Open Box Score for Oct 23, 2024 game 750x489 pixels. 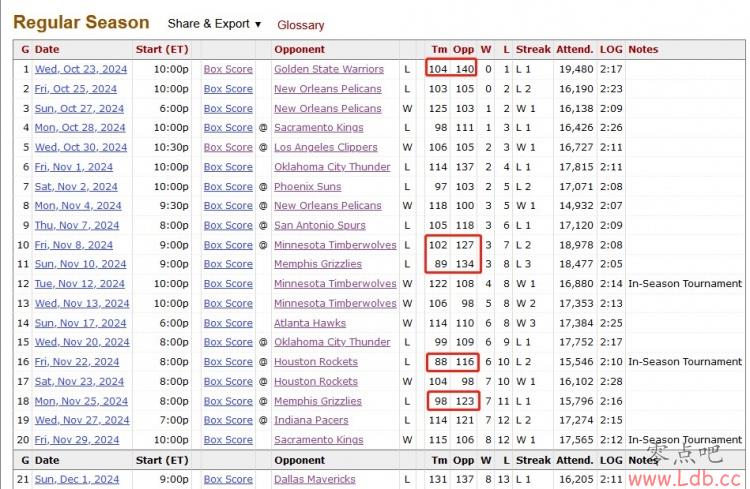pyautogui.click(x=228, y=69)
